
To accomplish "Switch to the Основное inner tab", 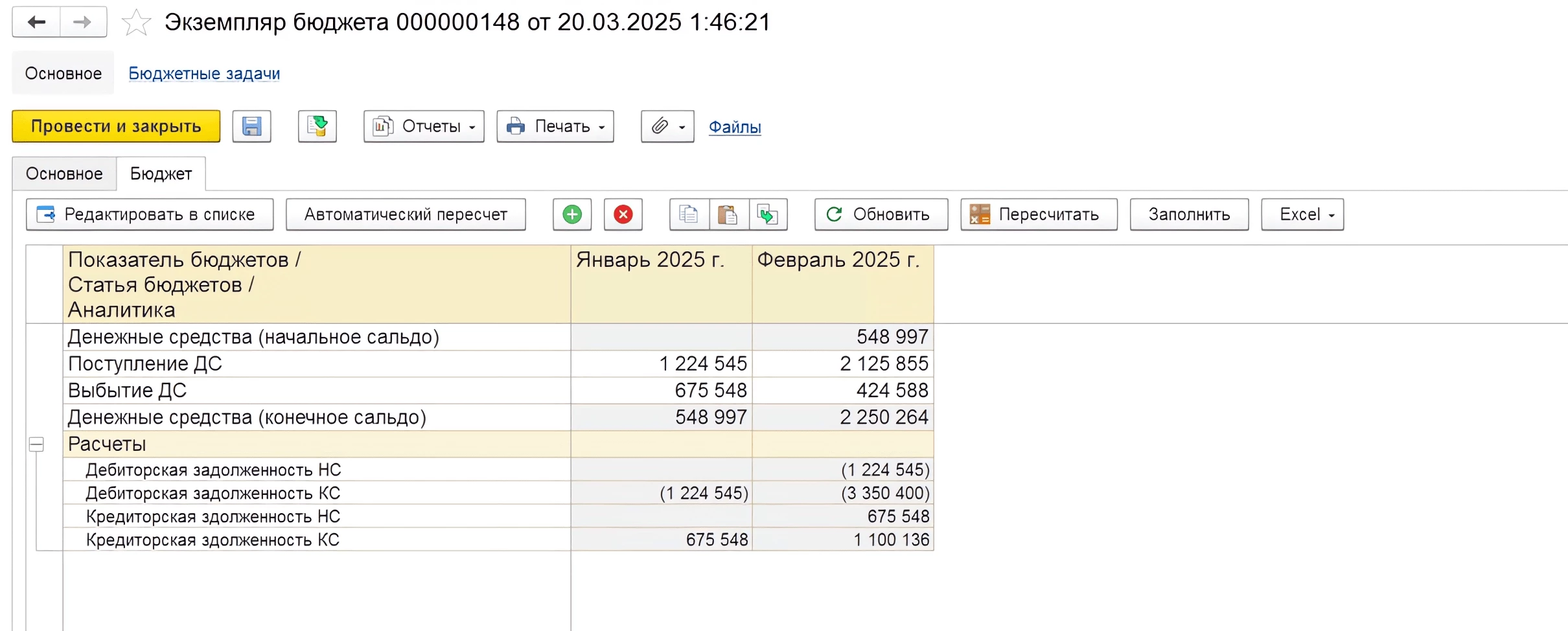I will 64,174.
